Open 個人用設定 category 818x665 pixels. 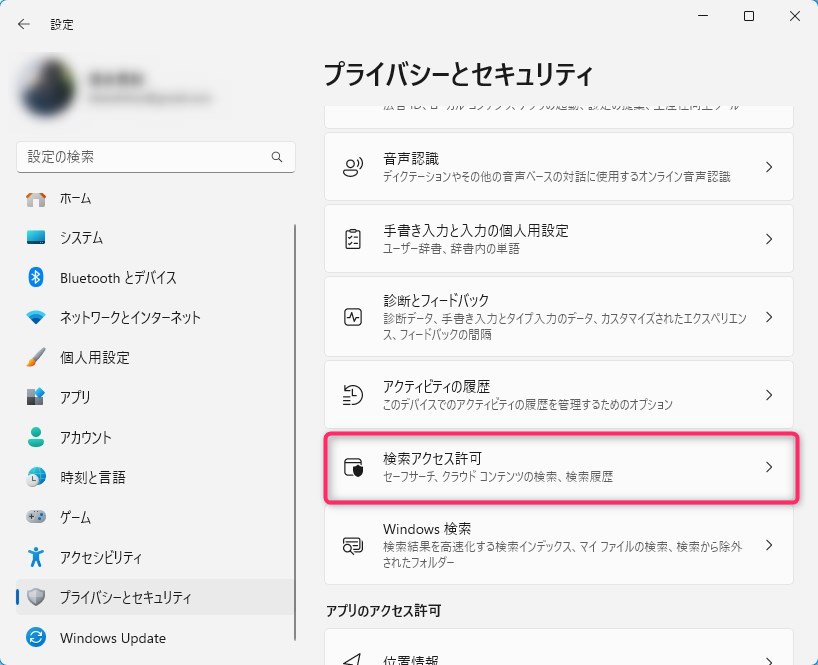pos(94,358)
